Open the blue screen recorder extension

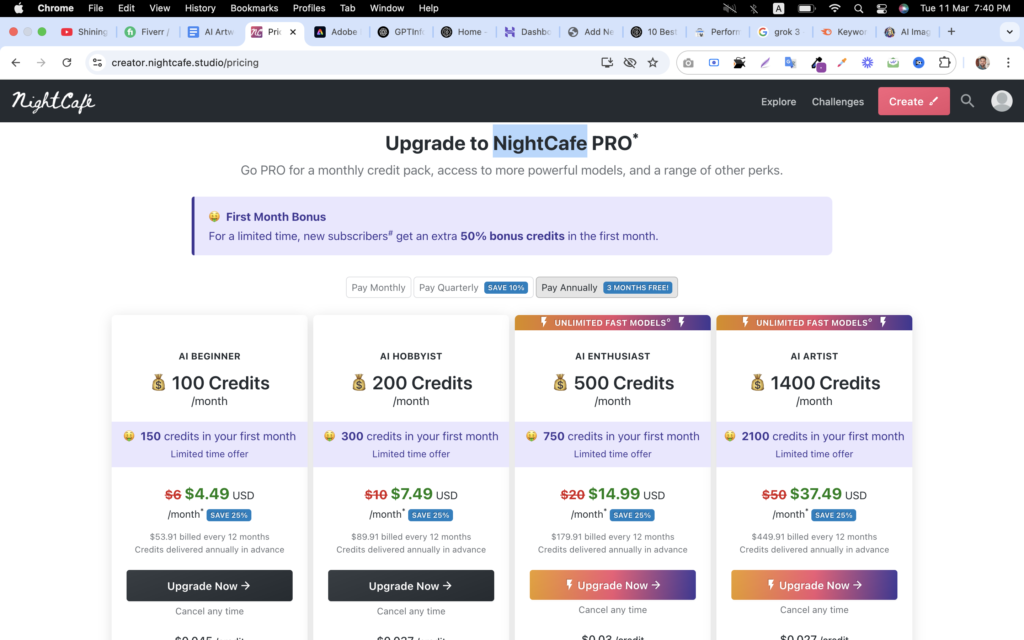714,63
